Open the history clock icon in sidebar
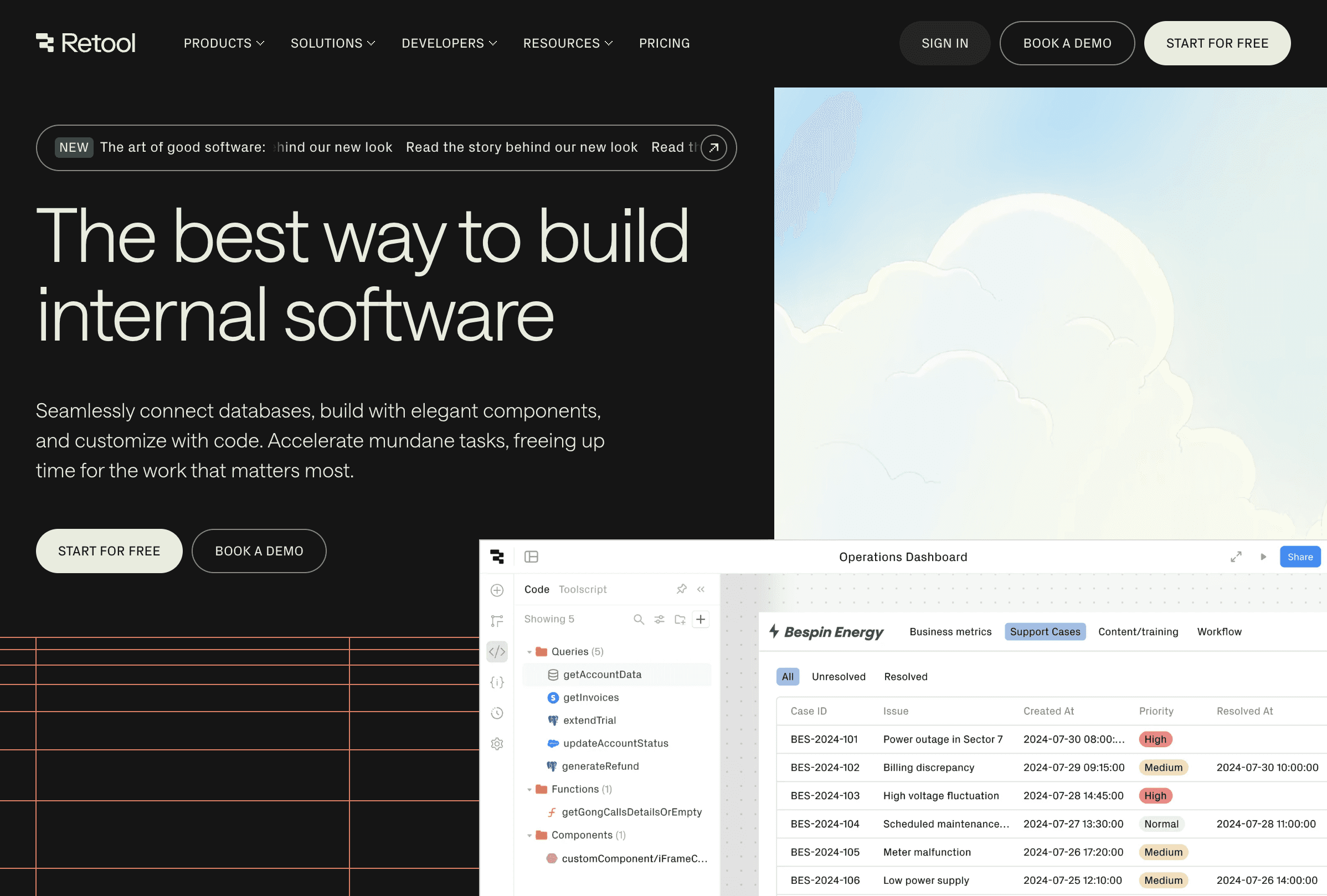 tap(497, 713)
